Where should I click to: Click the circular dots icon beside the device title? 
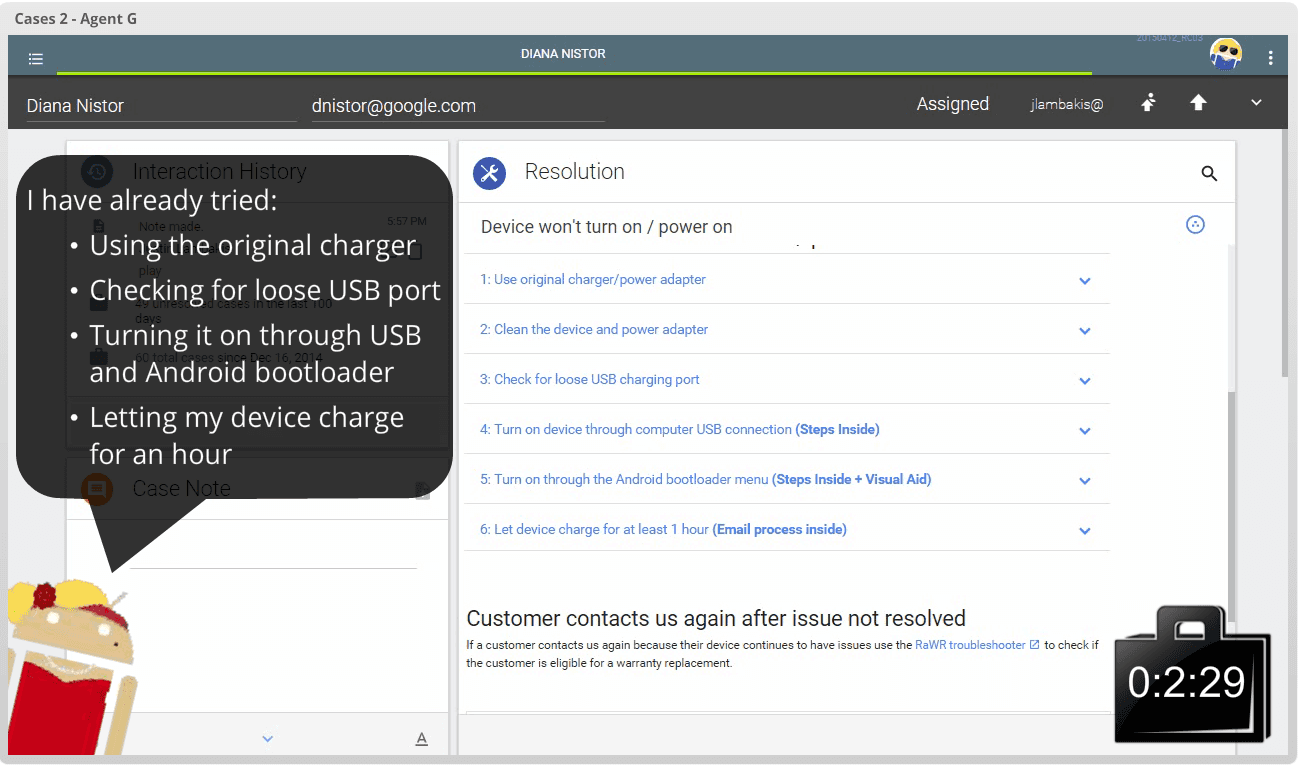1195,225
